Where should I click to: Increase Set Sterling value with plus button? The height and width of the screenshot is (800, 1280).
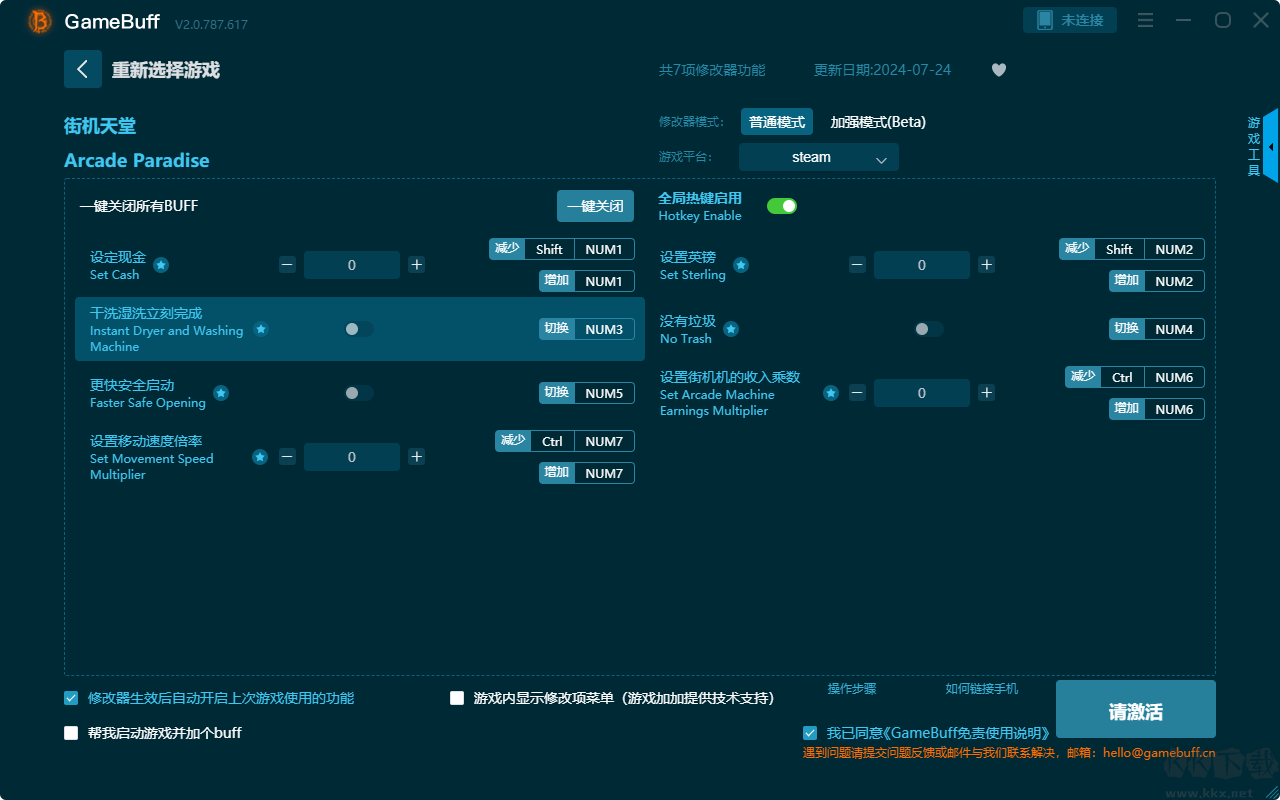pos(987,265)
